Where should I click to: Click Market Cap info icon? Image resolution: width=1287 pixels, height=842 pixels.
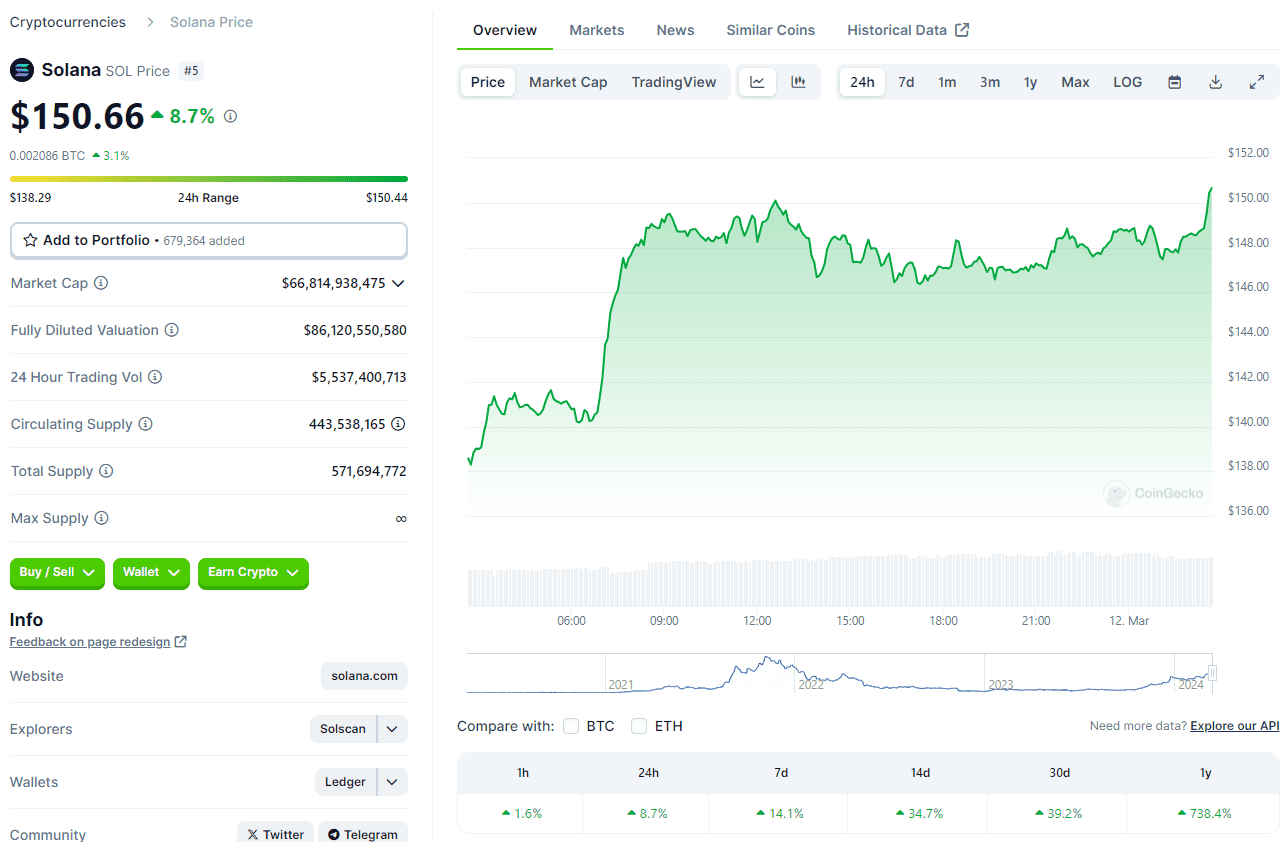101,283
